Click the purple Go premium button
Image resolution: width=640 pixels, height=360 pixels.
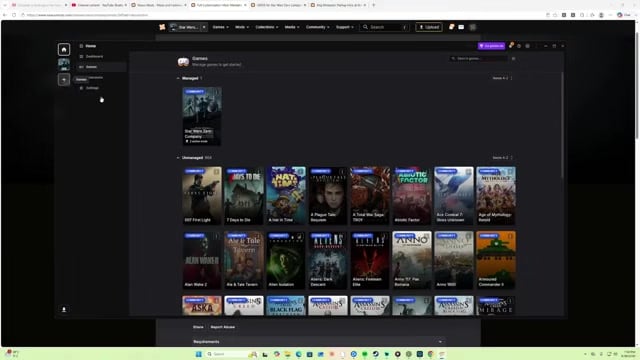[x=491, y=46]
